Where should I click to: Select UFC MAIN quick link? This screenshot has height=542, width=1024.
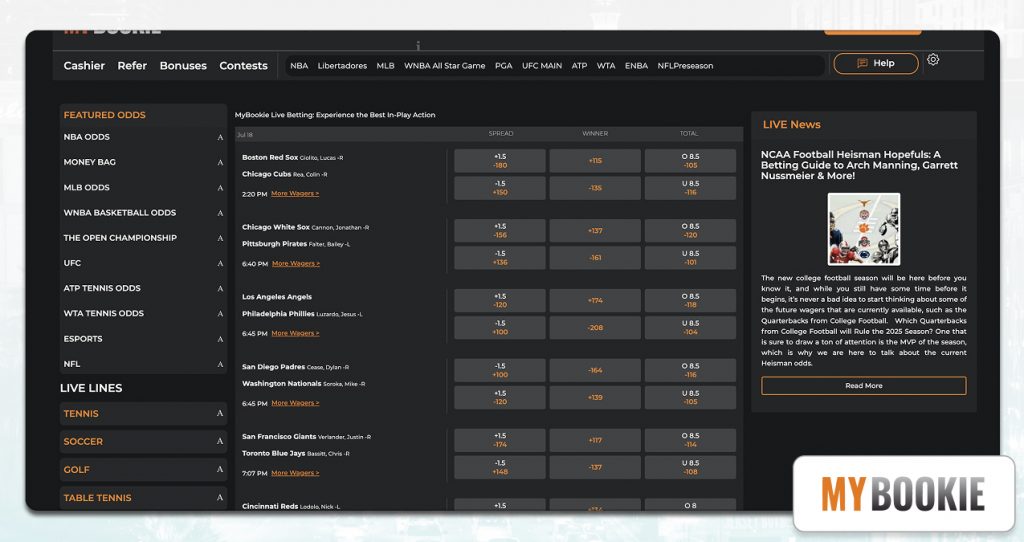(542, 65)
